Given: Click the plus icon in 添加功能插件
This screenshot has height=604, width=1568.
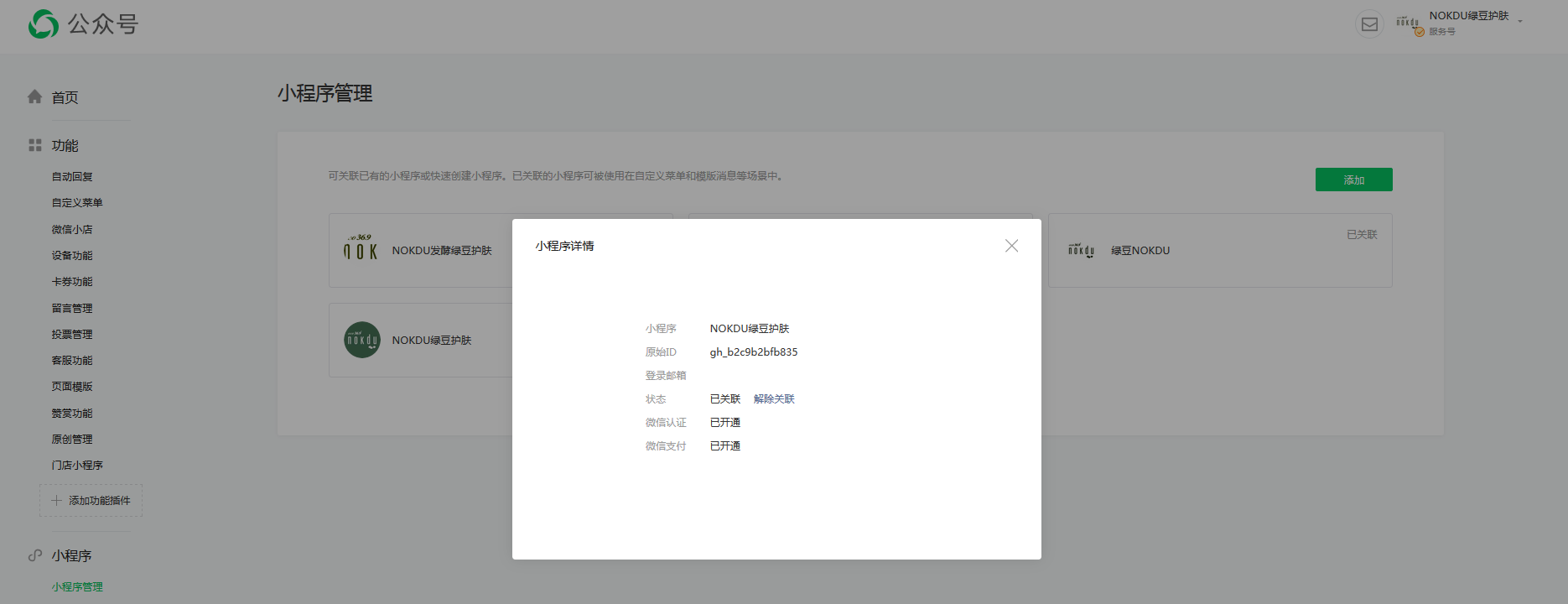Looking at the screenshot, I should click(56, 500).
